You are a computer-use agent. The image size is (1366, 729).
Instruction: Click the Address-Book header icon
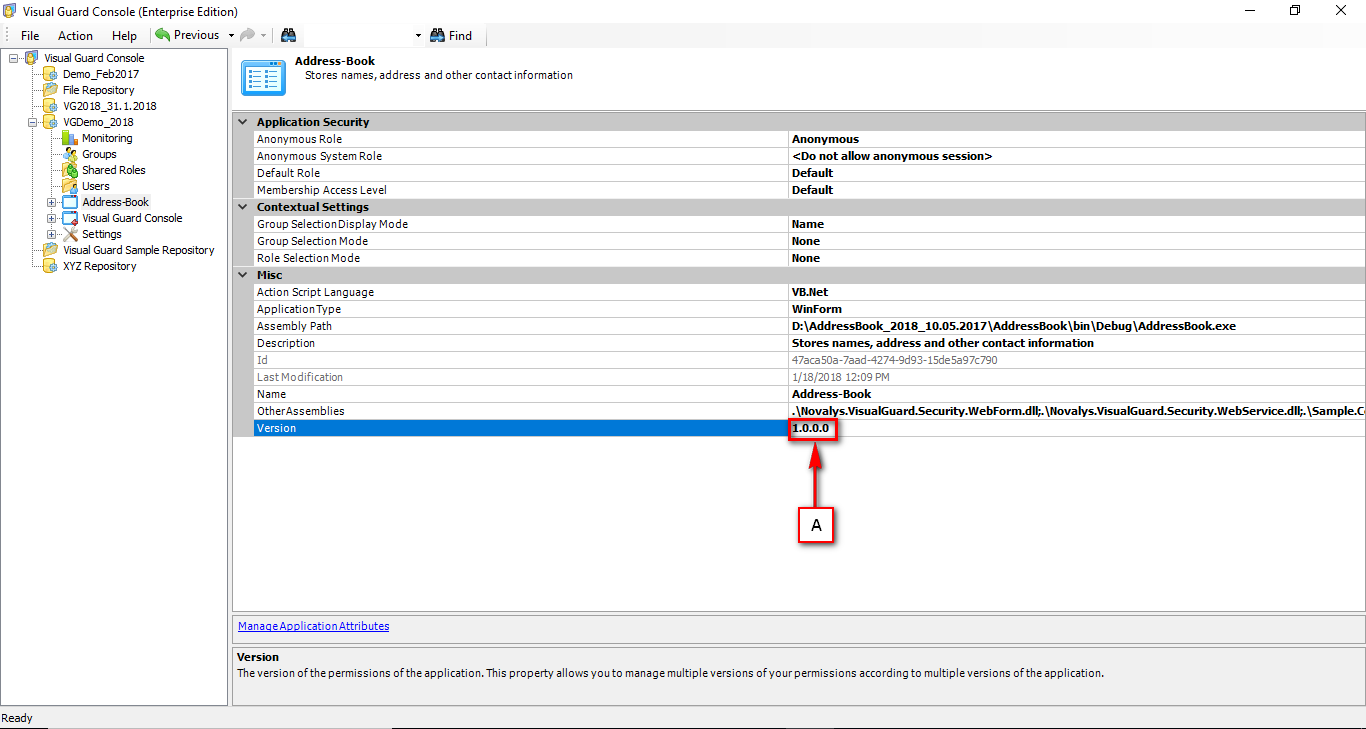pos(263,77)
